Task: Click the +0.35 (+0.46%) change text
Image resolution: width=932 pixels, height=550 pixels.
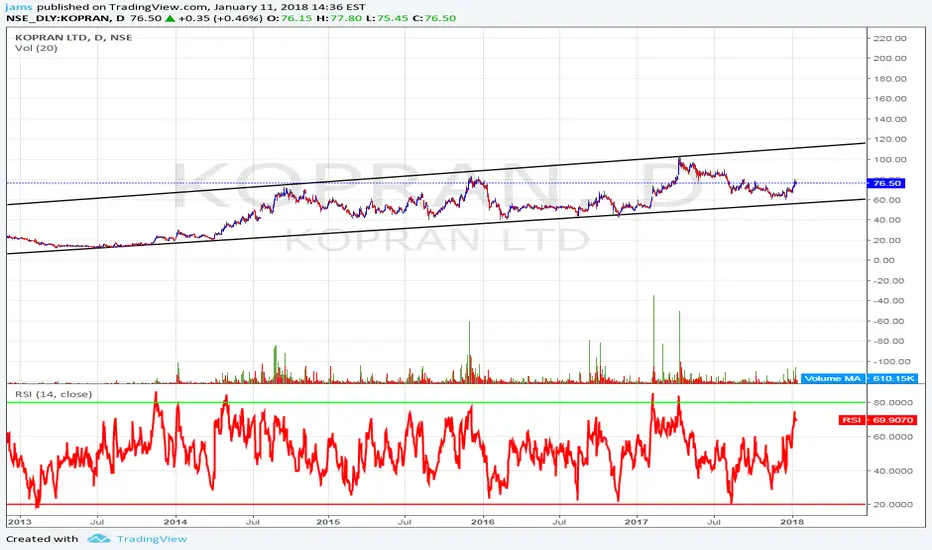Action: click(221, 18)
